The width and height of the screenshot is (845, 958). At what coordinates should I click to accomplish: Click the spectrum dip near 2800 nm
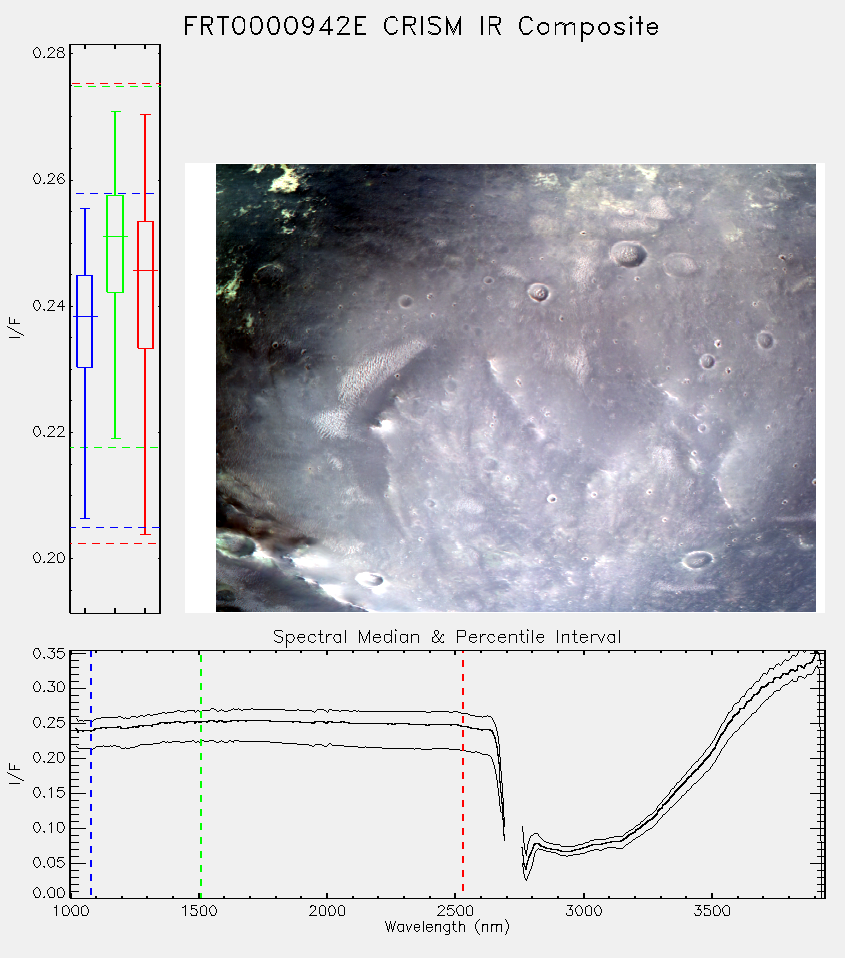pyautogui.click(x=526, y=868)
